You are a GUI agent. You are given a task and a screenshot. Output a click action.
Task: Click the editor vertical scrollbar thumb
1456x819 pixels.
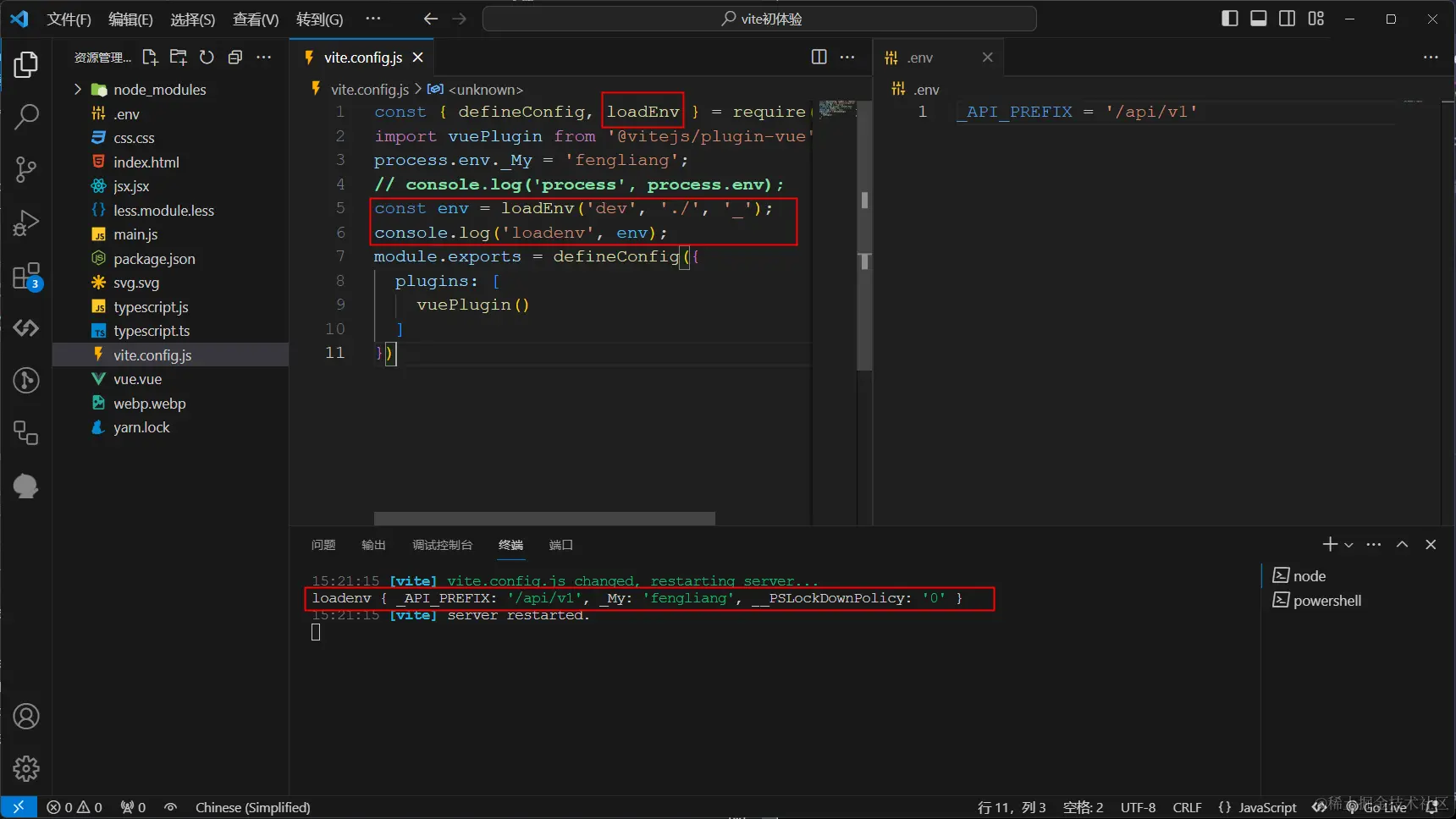(864, 235)
